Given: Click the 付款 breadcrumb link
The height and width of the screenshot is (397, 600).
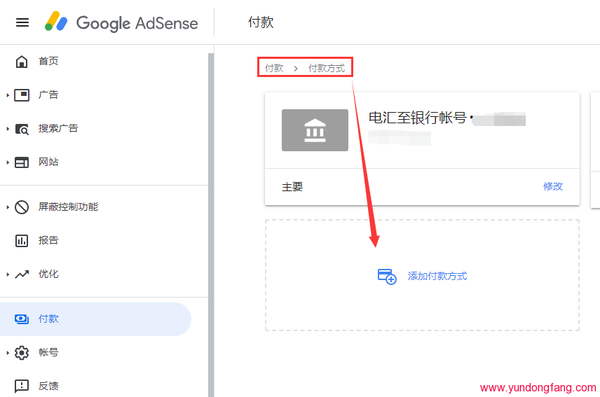Looking at the screenshot, I should (274, 69).
